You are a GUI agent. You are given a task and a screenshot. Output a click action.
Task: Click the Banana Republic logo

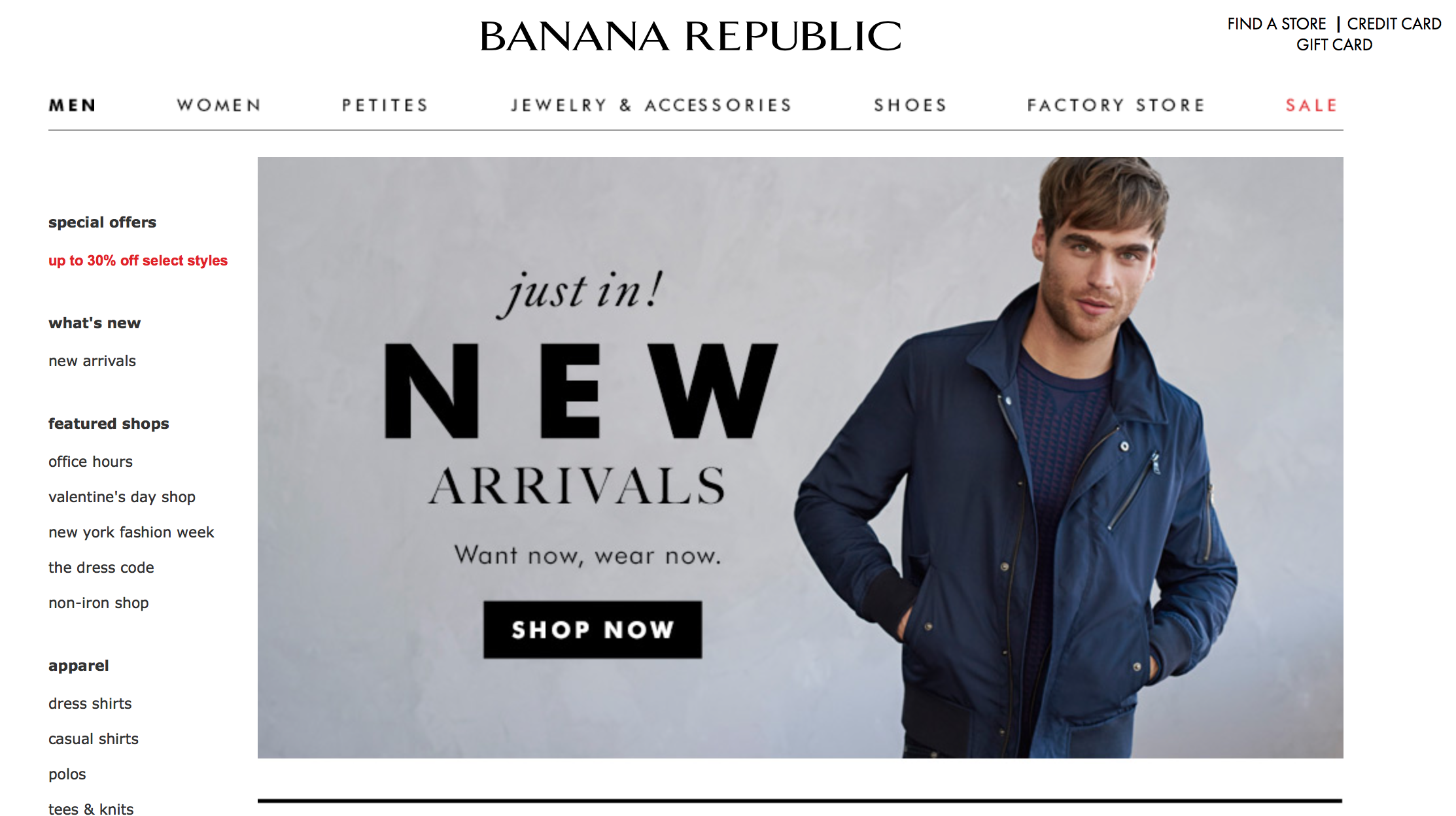click(690, 36)
